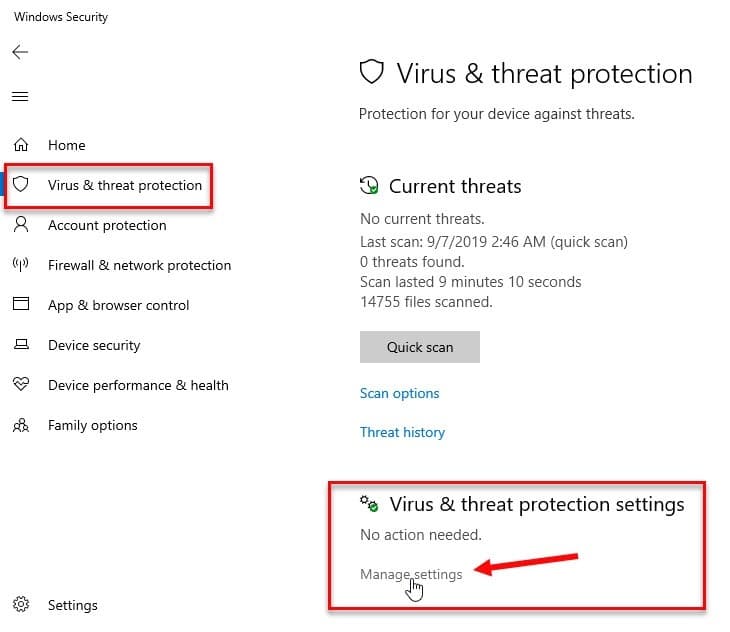Select Account protection menu item

click(x=107, y=225)
